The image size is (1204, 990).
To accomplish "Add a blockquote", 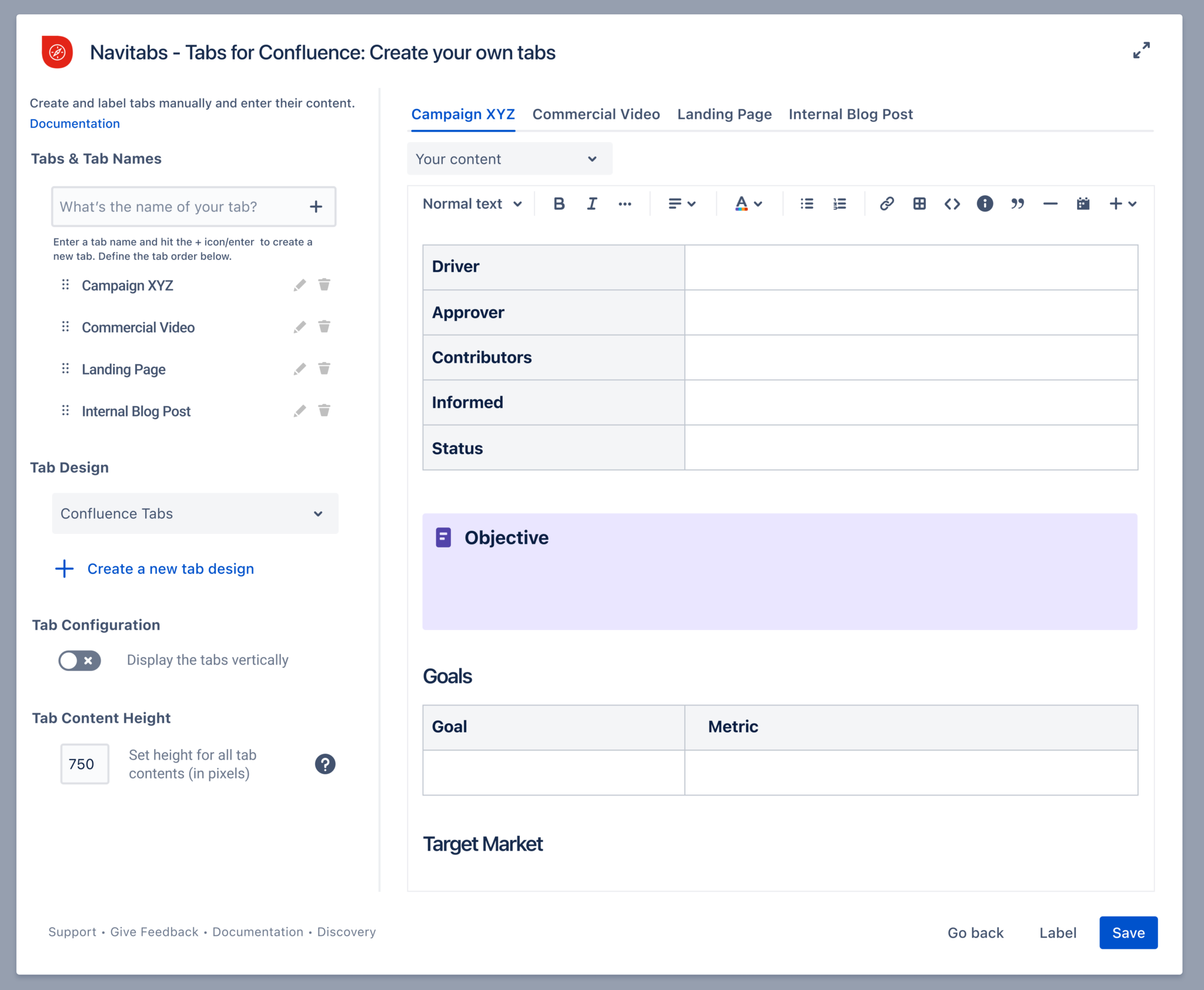I will point(1018,204).
